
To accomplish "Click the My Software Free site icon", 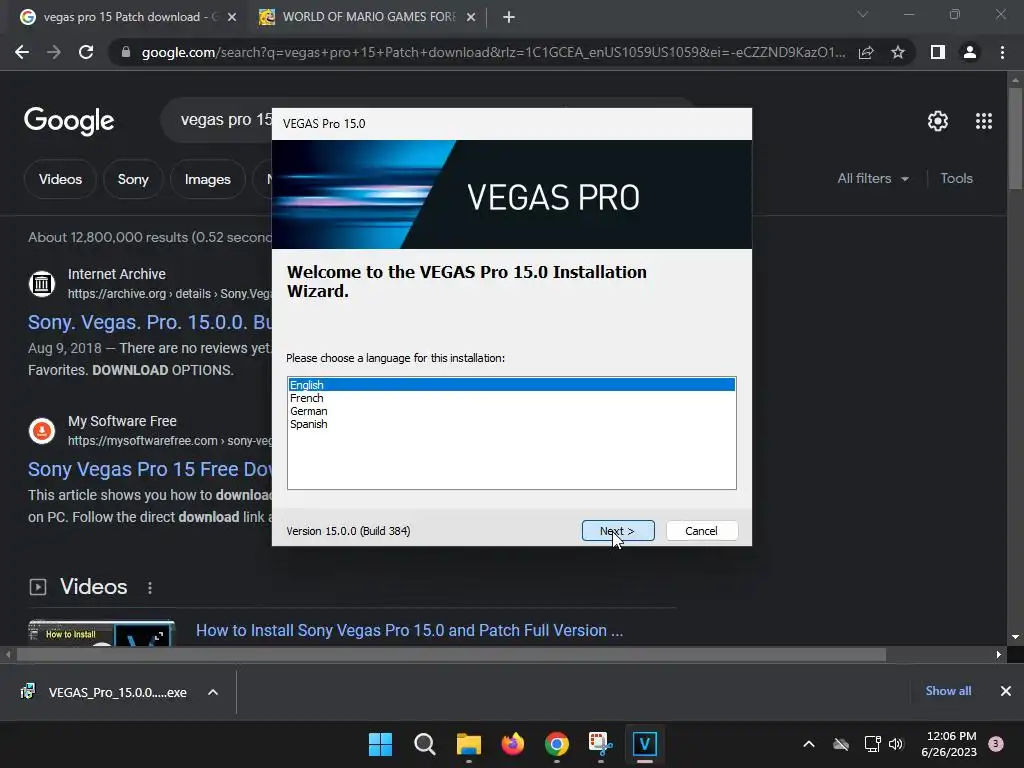I will tap(42, 430).
